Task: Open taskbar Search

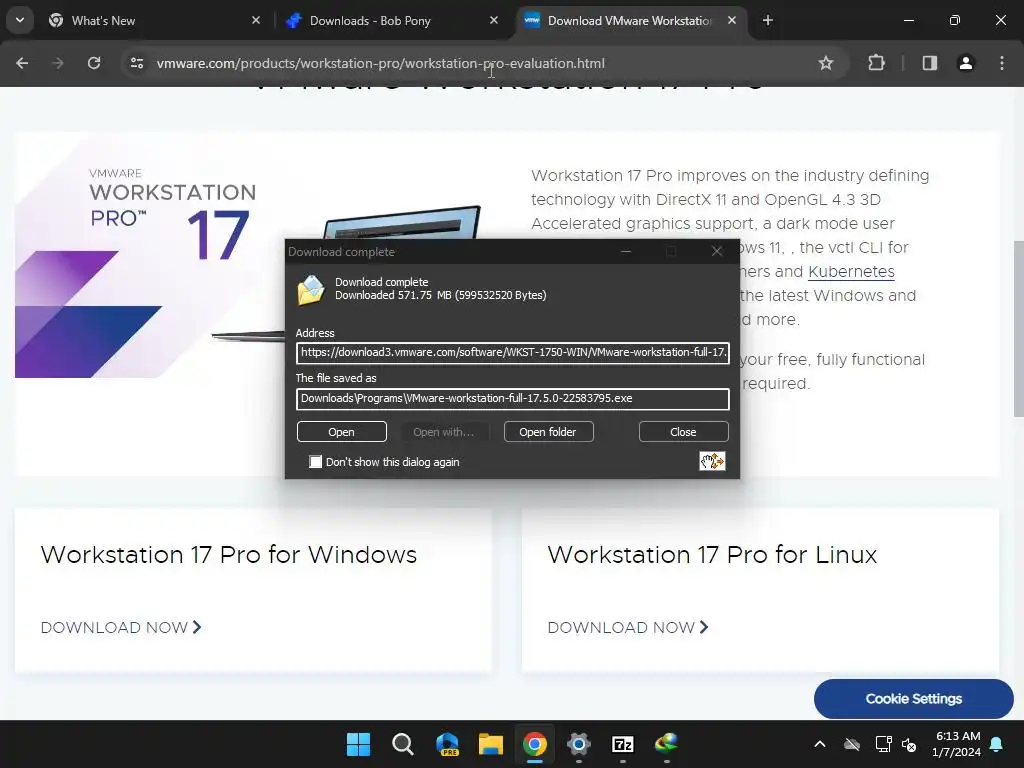Action: click(x=402, y=744)
